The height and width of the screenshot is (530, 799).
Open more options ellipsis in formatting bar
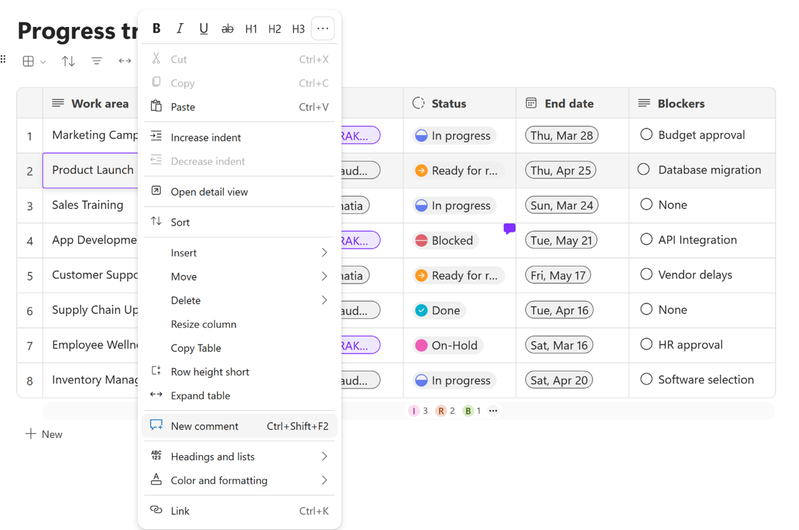323,29
